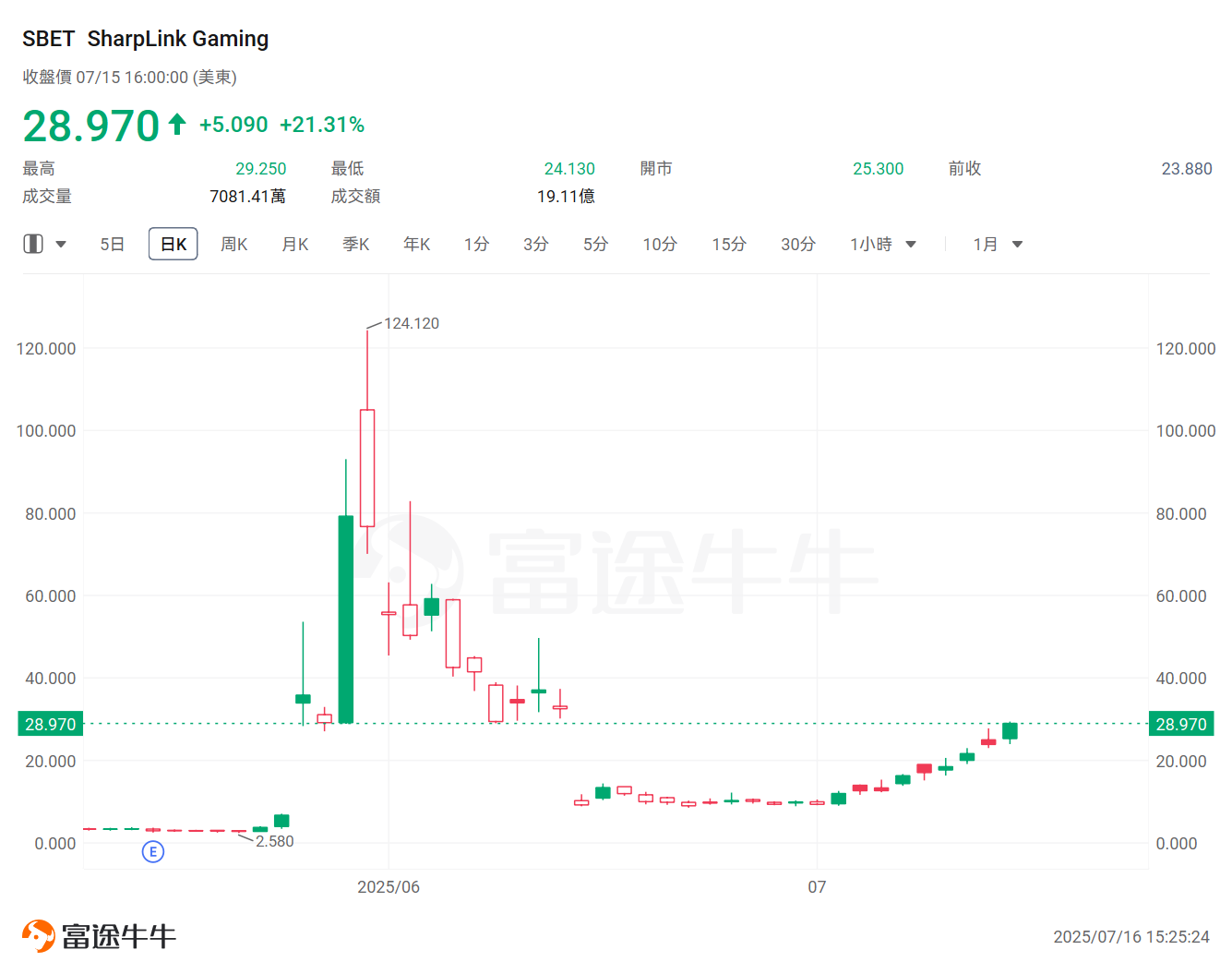Screen dimensions: 1232x974
Task: Click the 28.970 price tag on right axis
Action: point(1180,724)
